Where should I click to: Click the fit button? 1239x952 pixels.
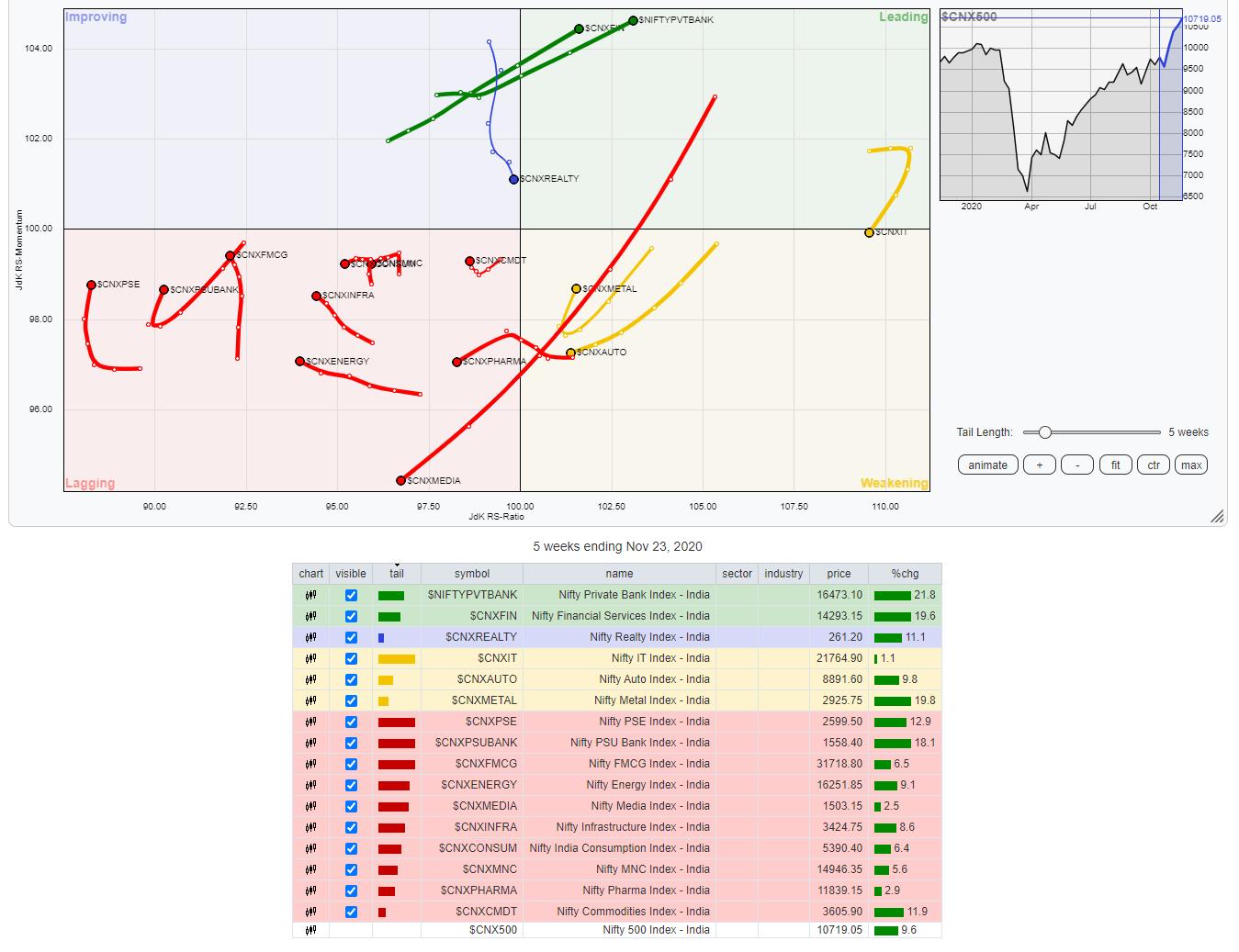point(1115,465)
